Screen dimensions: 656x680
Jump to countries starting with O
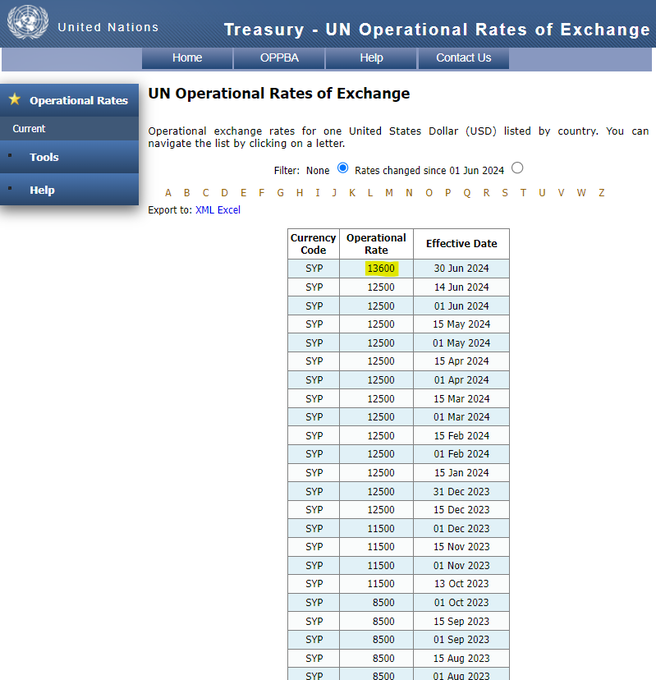(x=429, y=193)
